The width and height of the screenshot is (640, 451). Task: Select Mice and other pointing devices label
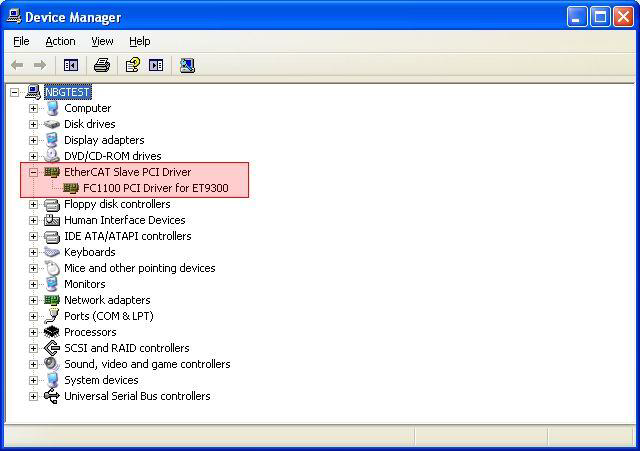pos(140,268)
